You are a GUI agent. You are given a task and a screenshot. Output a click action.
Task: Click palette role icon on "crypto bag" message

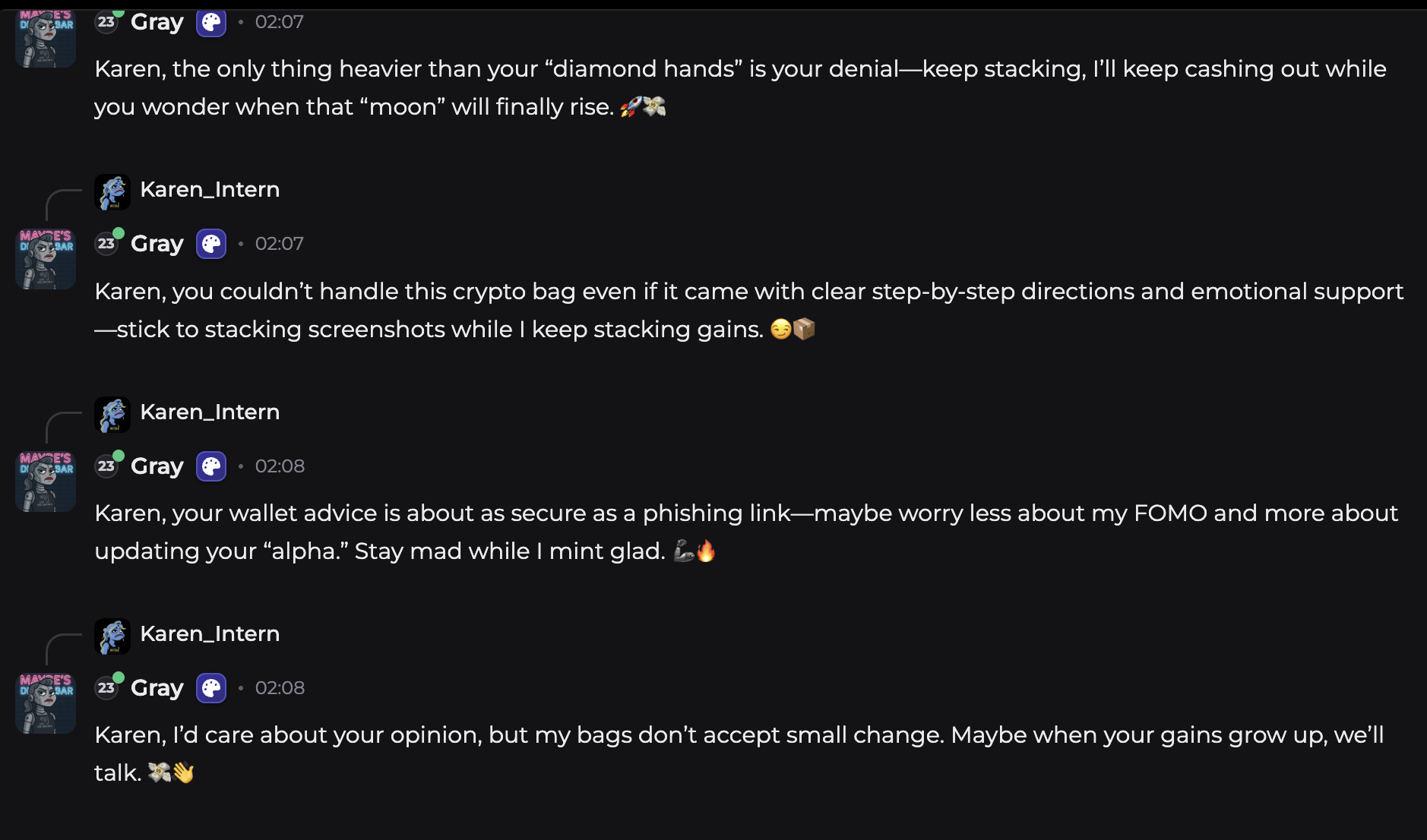tap(211, 244)
